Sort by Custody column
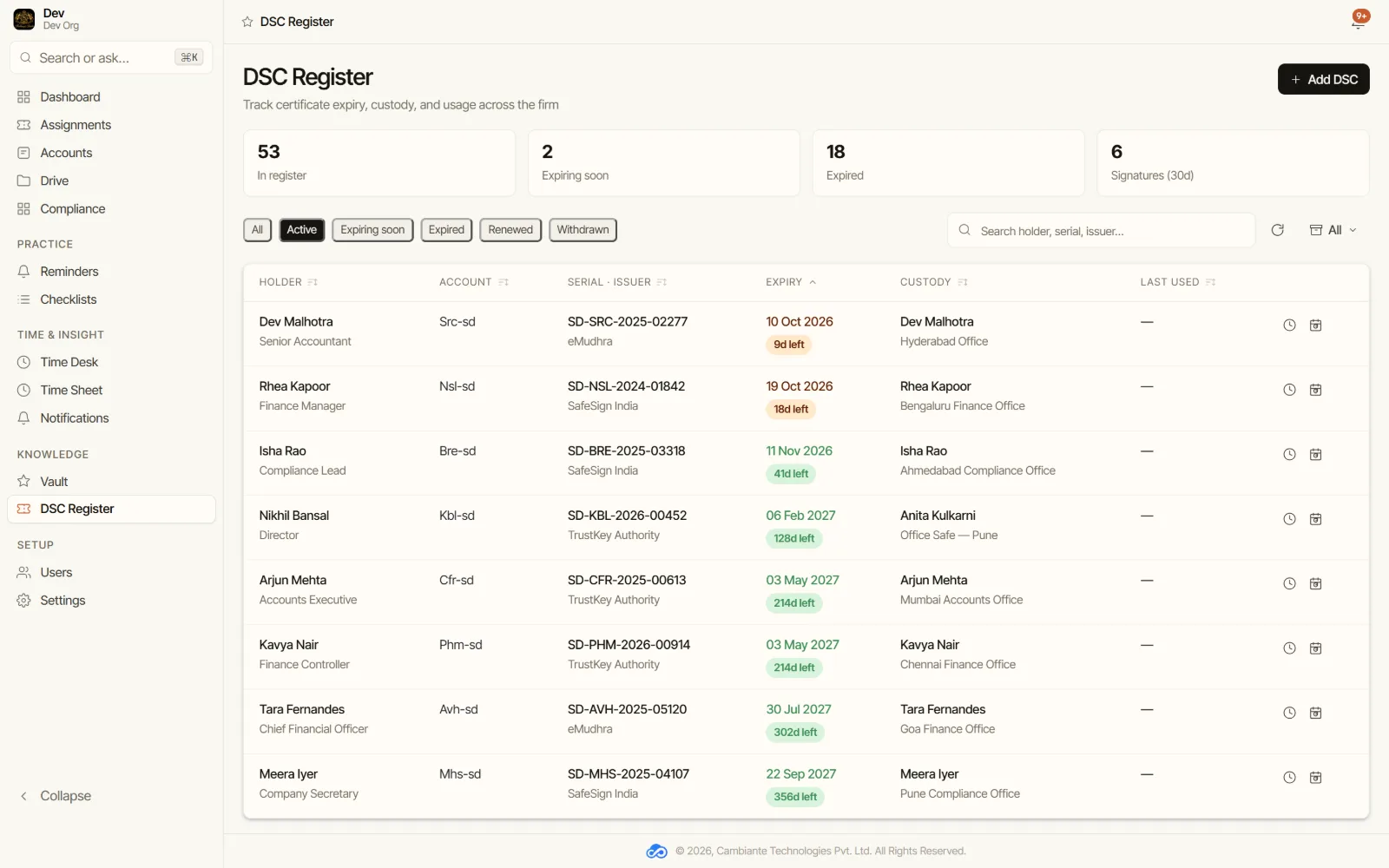The height and width of the screenshot is (868, 1389). [934, 282]
